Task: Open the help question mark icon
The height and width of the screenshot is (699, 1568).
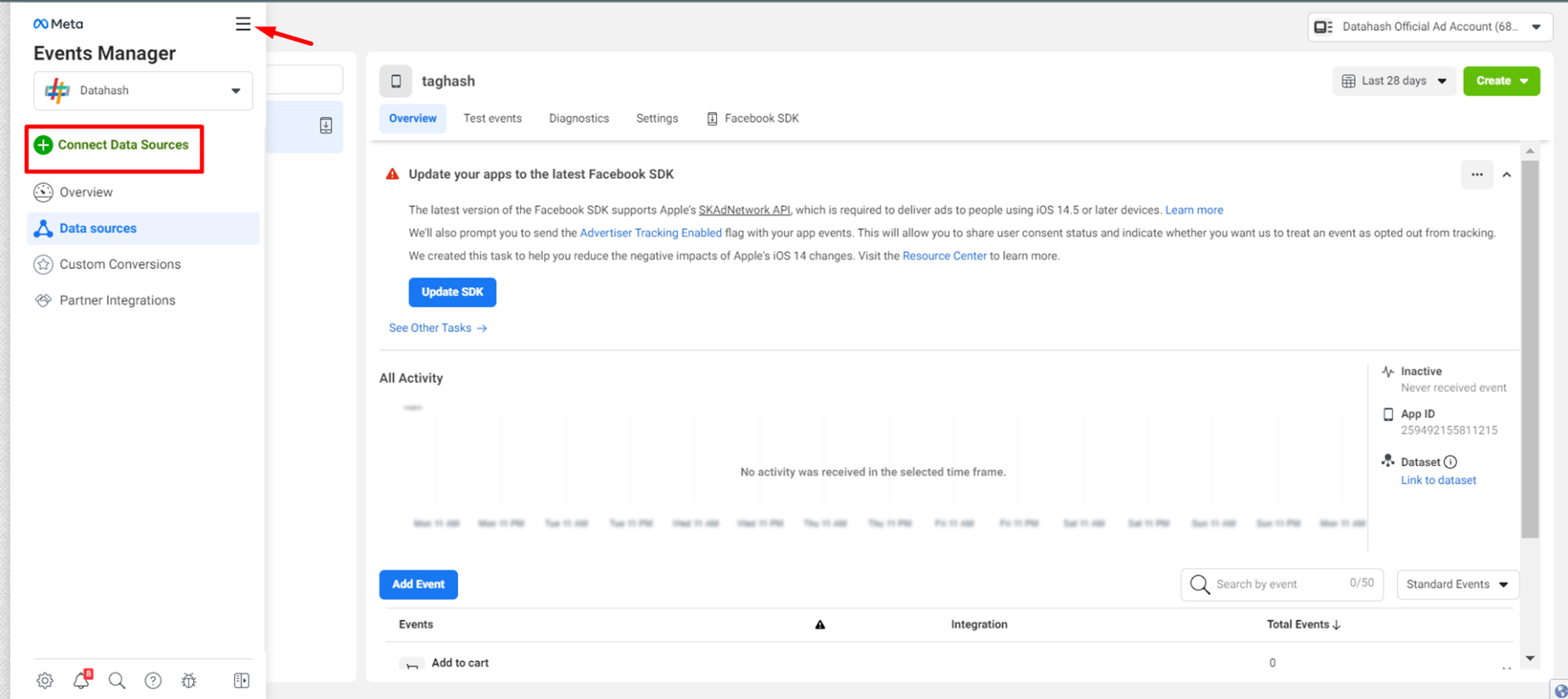Action: (x=153, y=681)
